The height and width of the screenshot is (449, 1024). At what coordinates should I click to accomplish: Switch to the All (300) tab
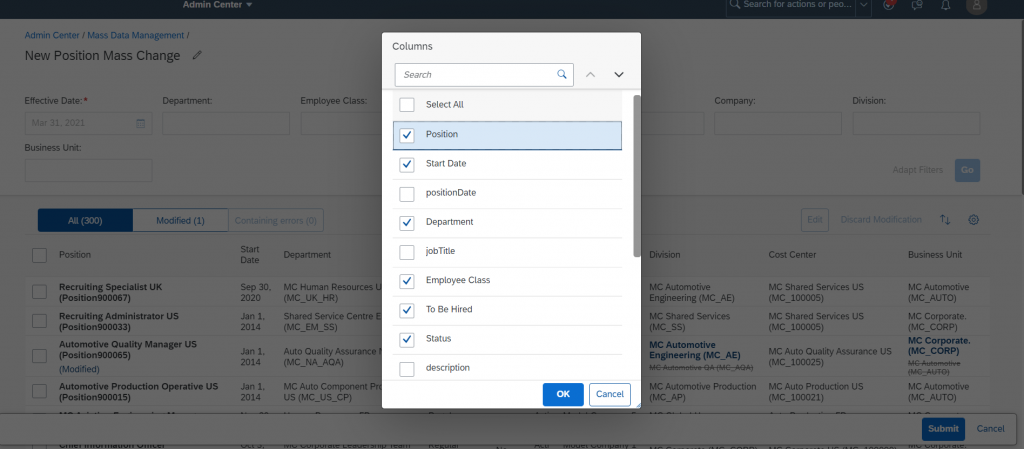(85, 221)
